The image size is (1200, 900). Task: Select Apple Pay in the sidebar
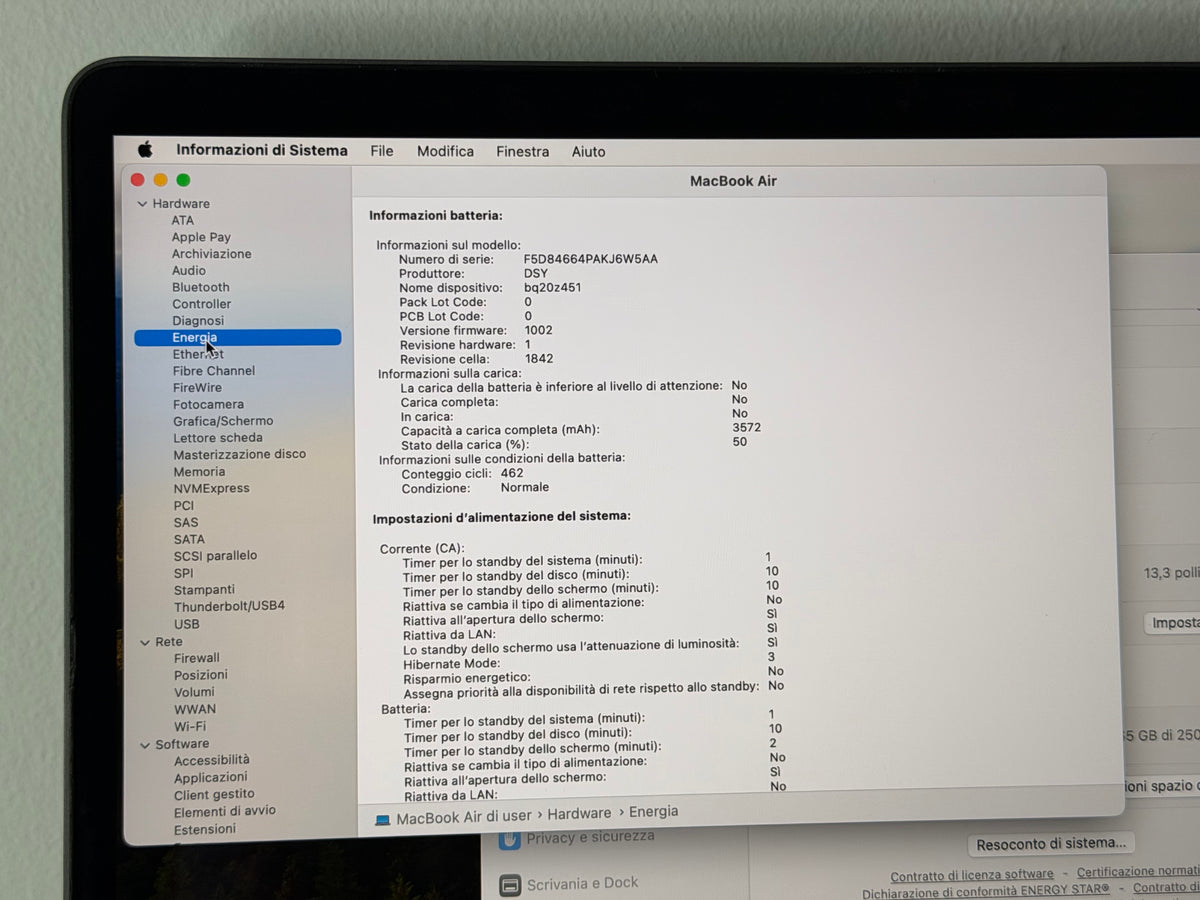click(201, 237)
